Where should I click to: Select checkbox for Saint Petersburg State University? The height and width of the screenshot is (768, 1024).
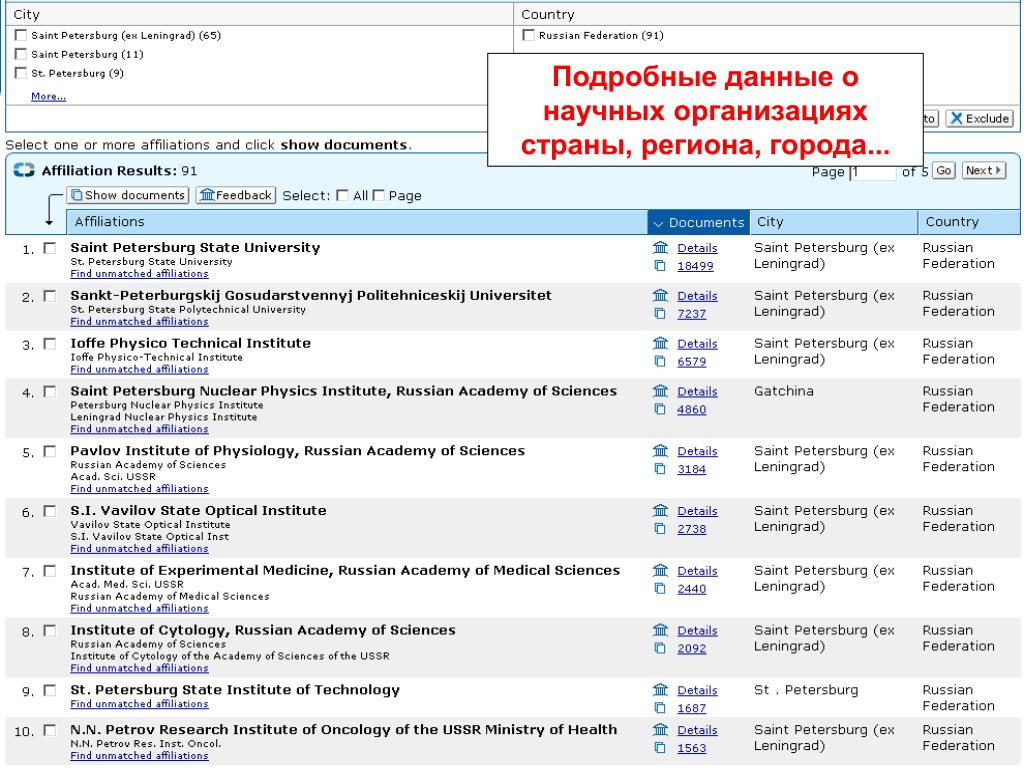point(50,248)
